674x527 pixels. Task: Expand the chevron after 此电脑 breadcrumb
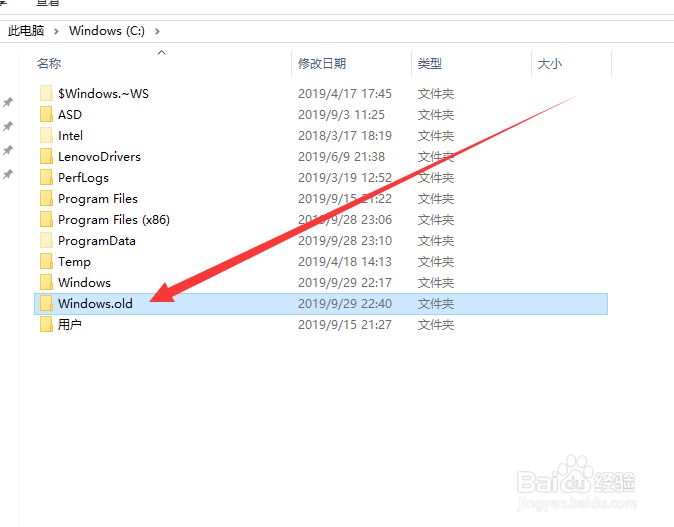[56, 31]
